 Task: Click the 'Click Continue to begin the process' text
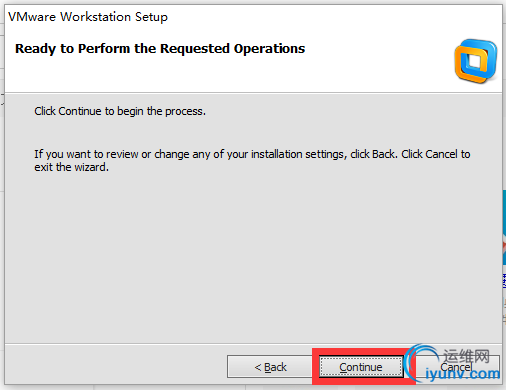[x=120, y=111]
